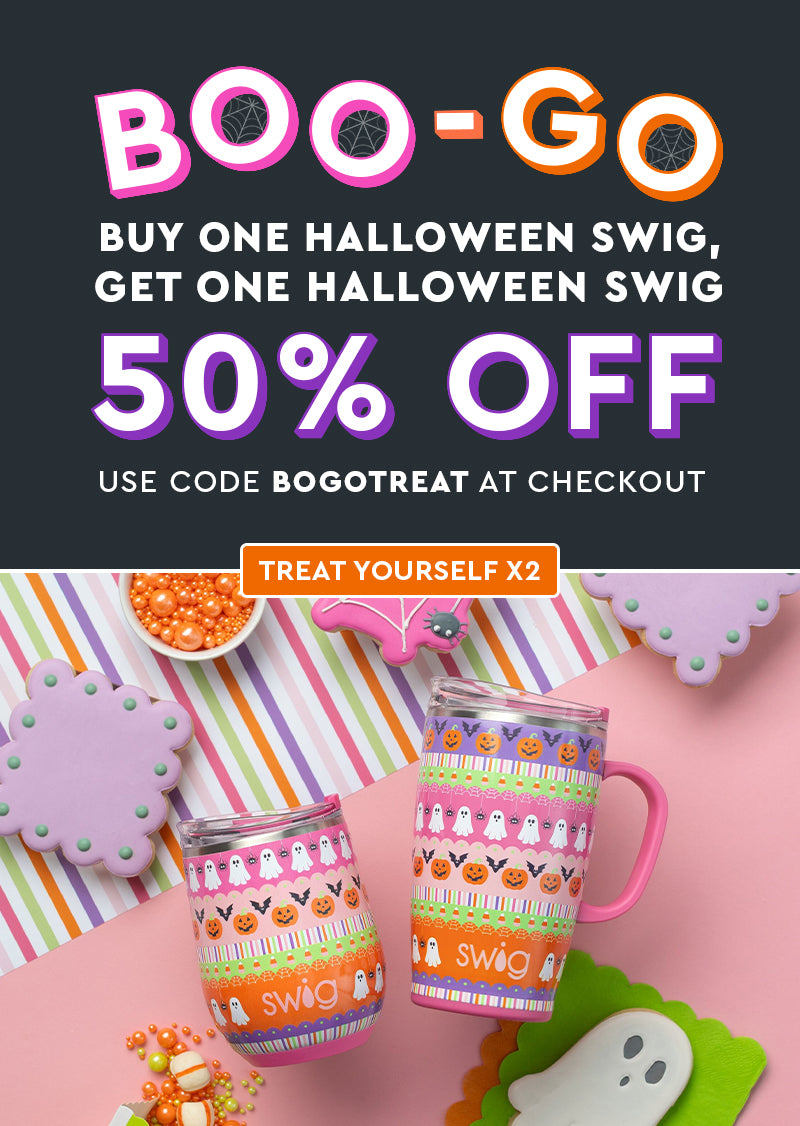Click the TREAT YOURSELF X2 button

tap(400, 571)
